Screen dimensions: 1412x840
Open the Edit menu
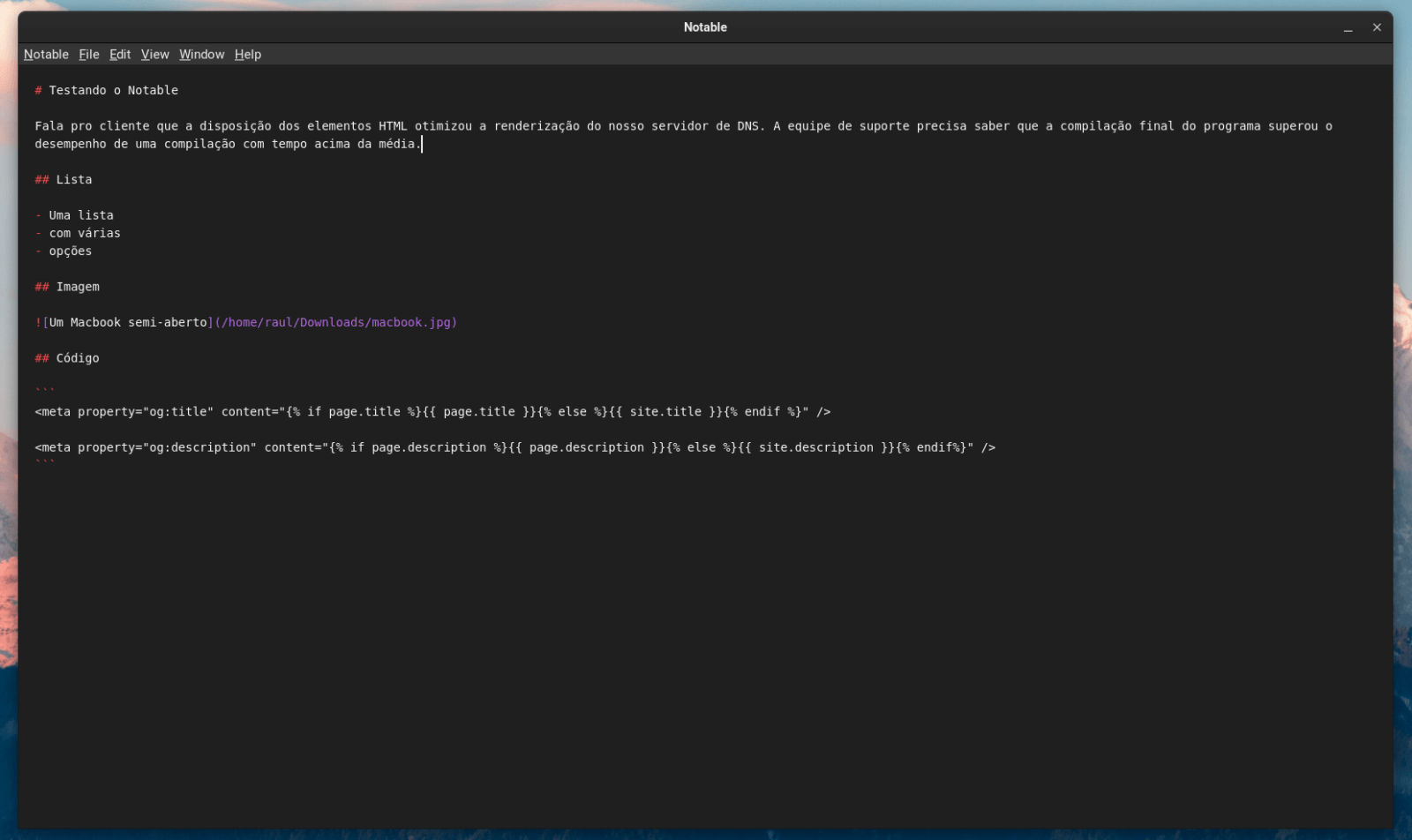pyautogui.click(x=118, y=54)
